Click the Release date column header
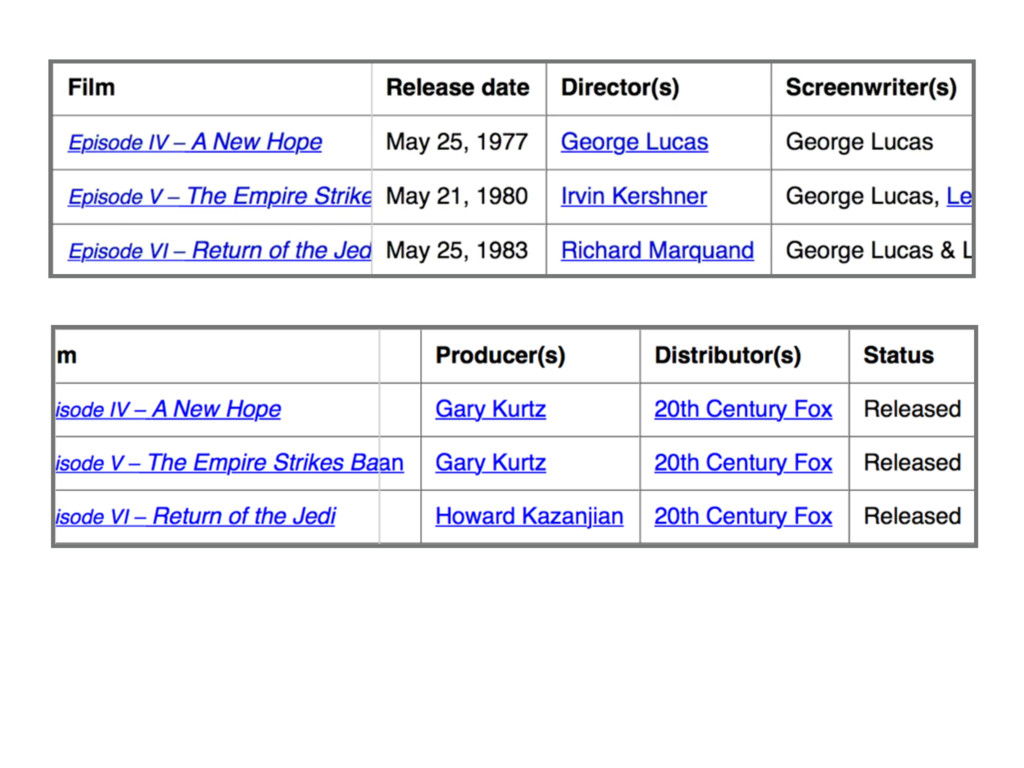 (x=457, y=88)
